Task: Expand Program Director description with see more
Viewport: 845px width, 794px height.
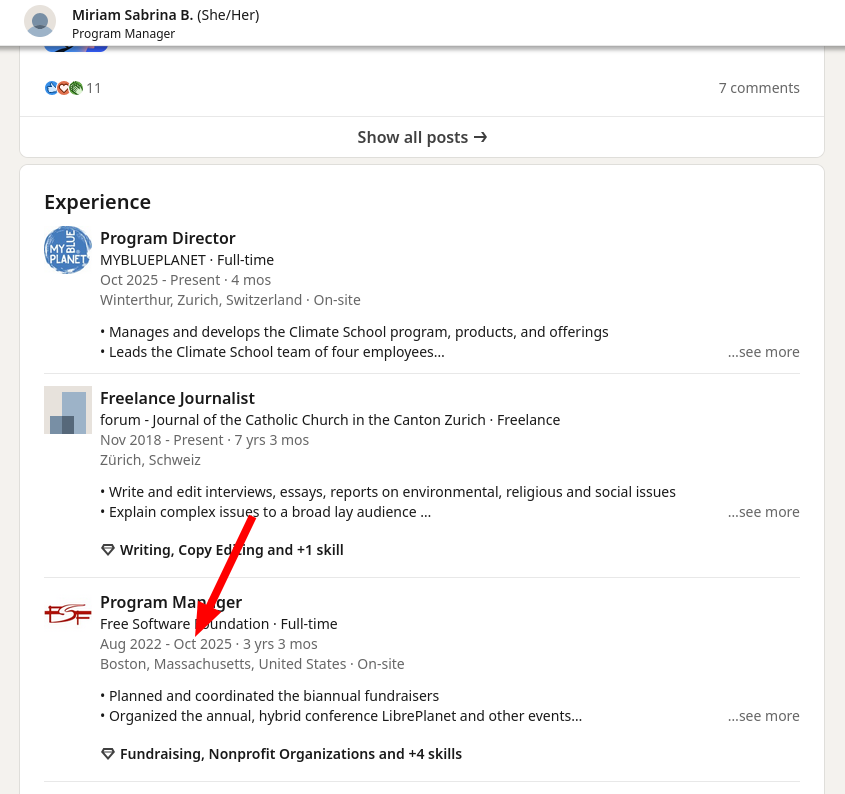Action: [764, 352]
